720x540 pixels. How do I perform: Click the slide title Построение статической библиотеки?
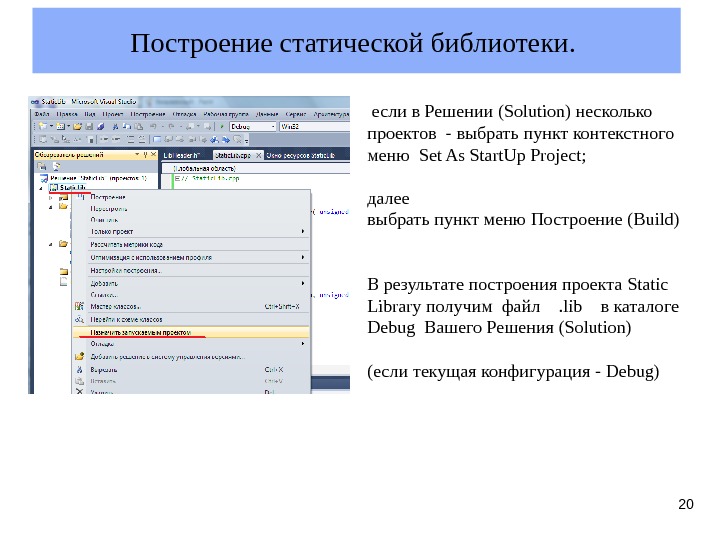click(x=353, y=43)
